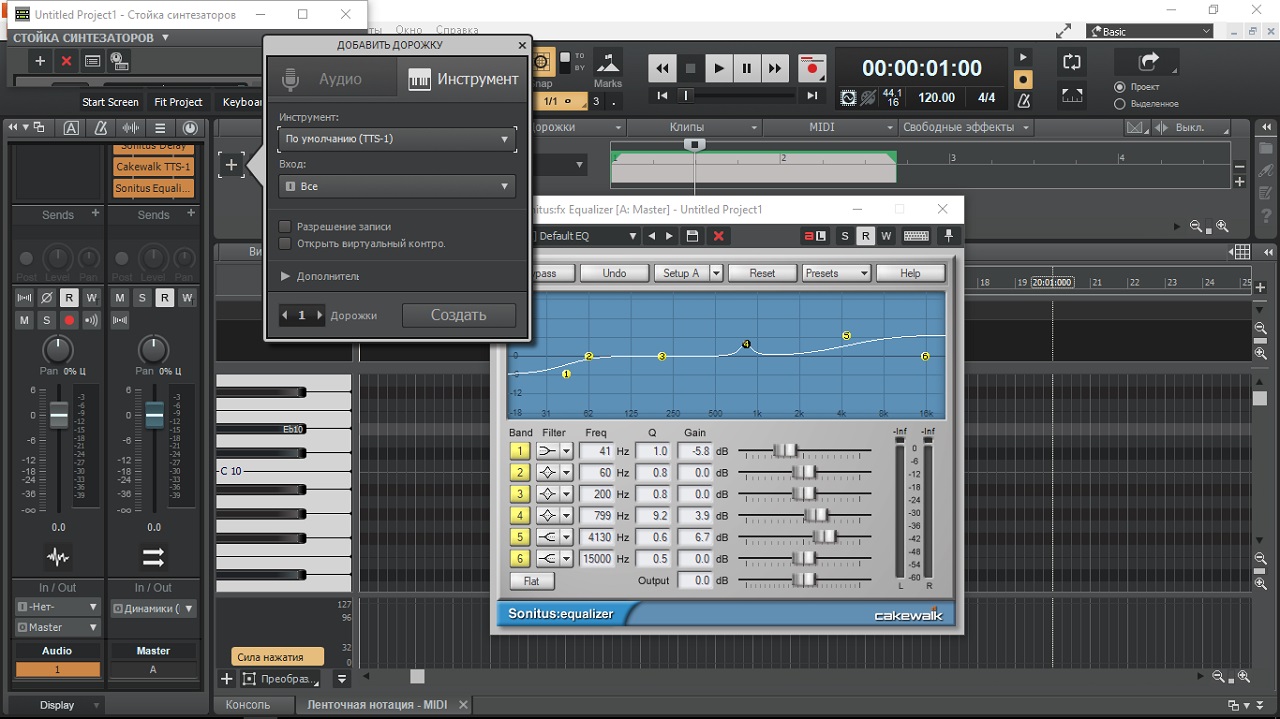Screen dimensions: 1280x719
Task: Click the red X delete preset icon
Action: click(717, 236)
